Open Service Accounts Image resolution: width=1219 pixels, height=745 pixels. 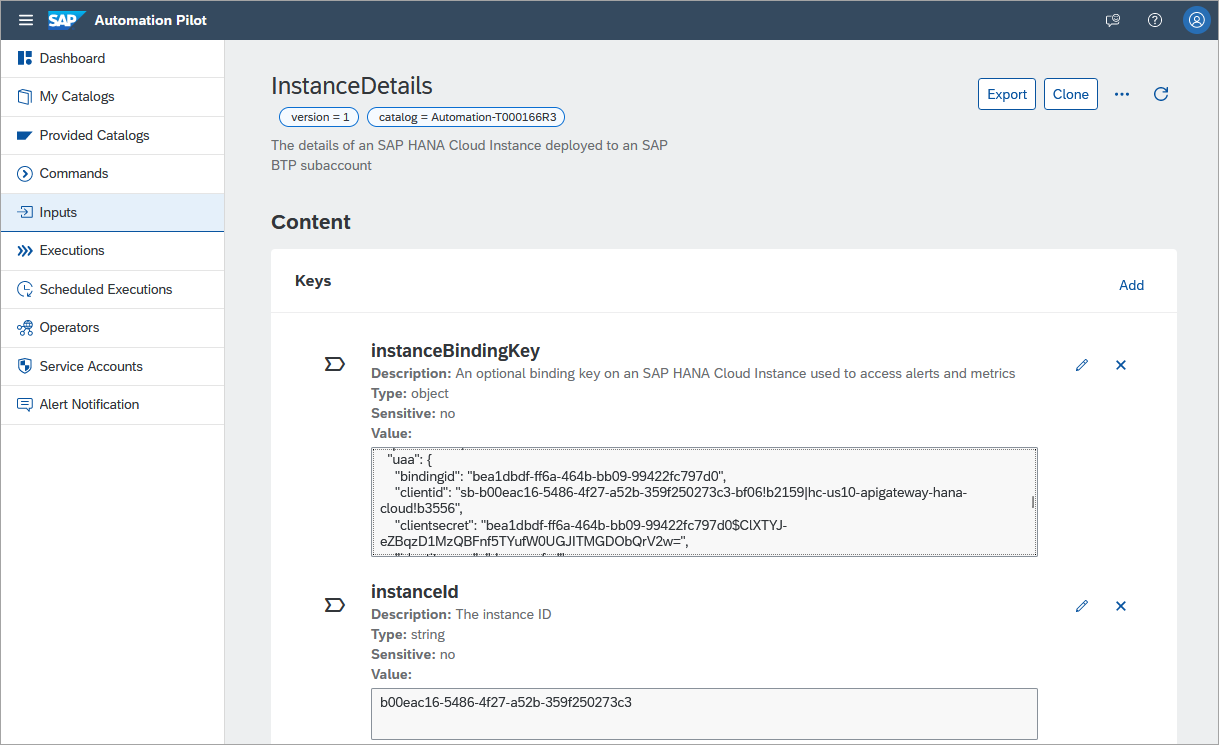112,366
